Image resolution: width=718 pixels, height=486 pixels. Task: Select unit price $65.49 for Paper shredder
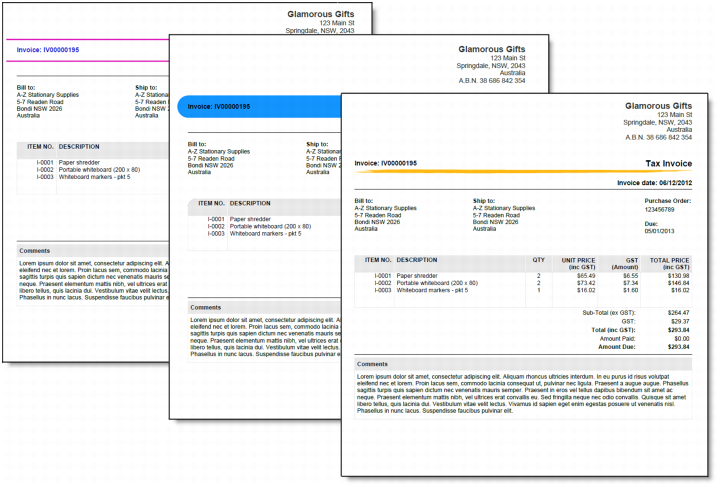pos(586,276)
